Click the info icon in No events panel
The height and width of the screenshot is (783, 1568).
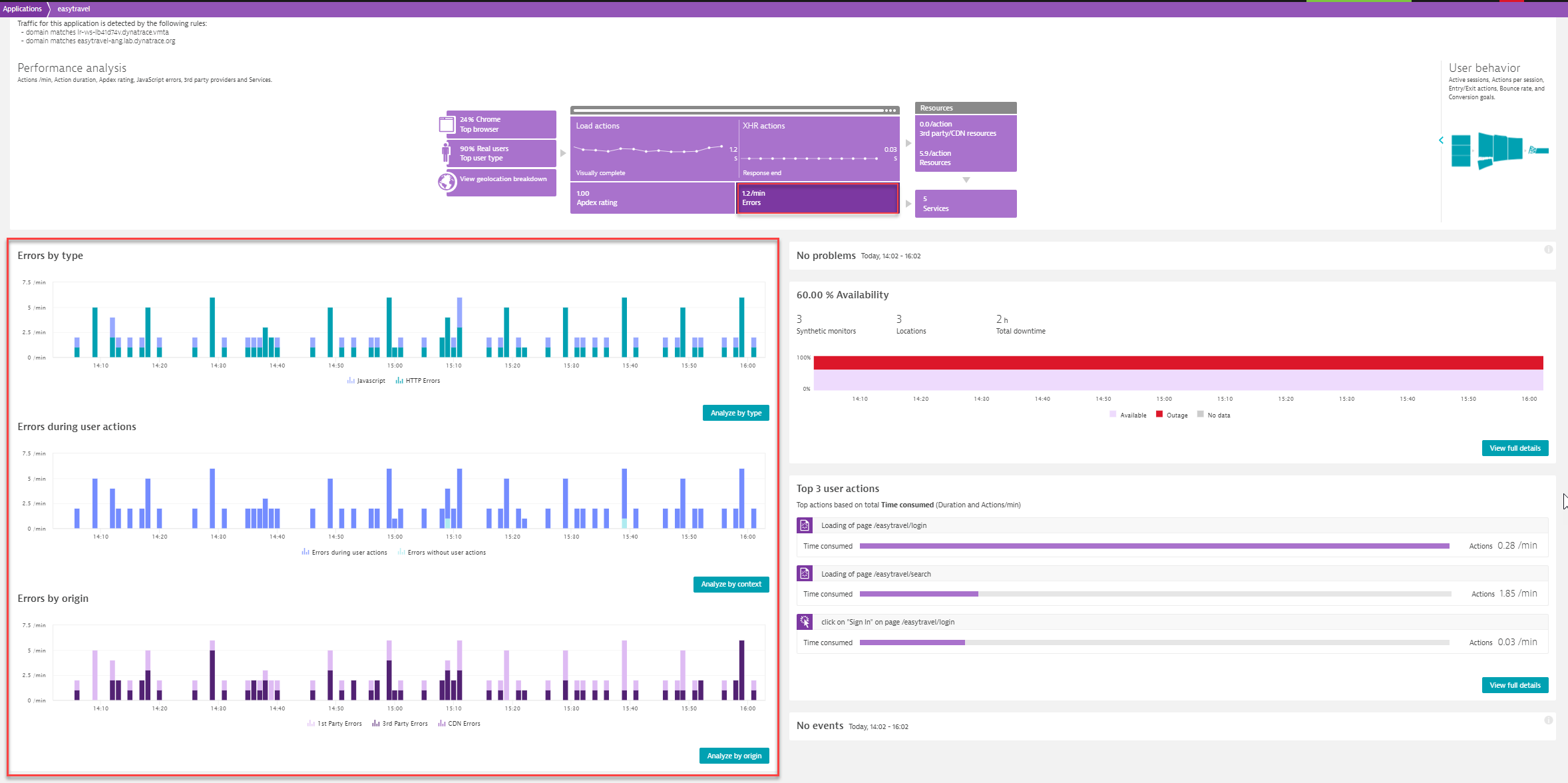click(x=1548, y=720)
